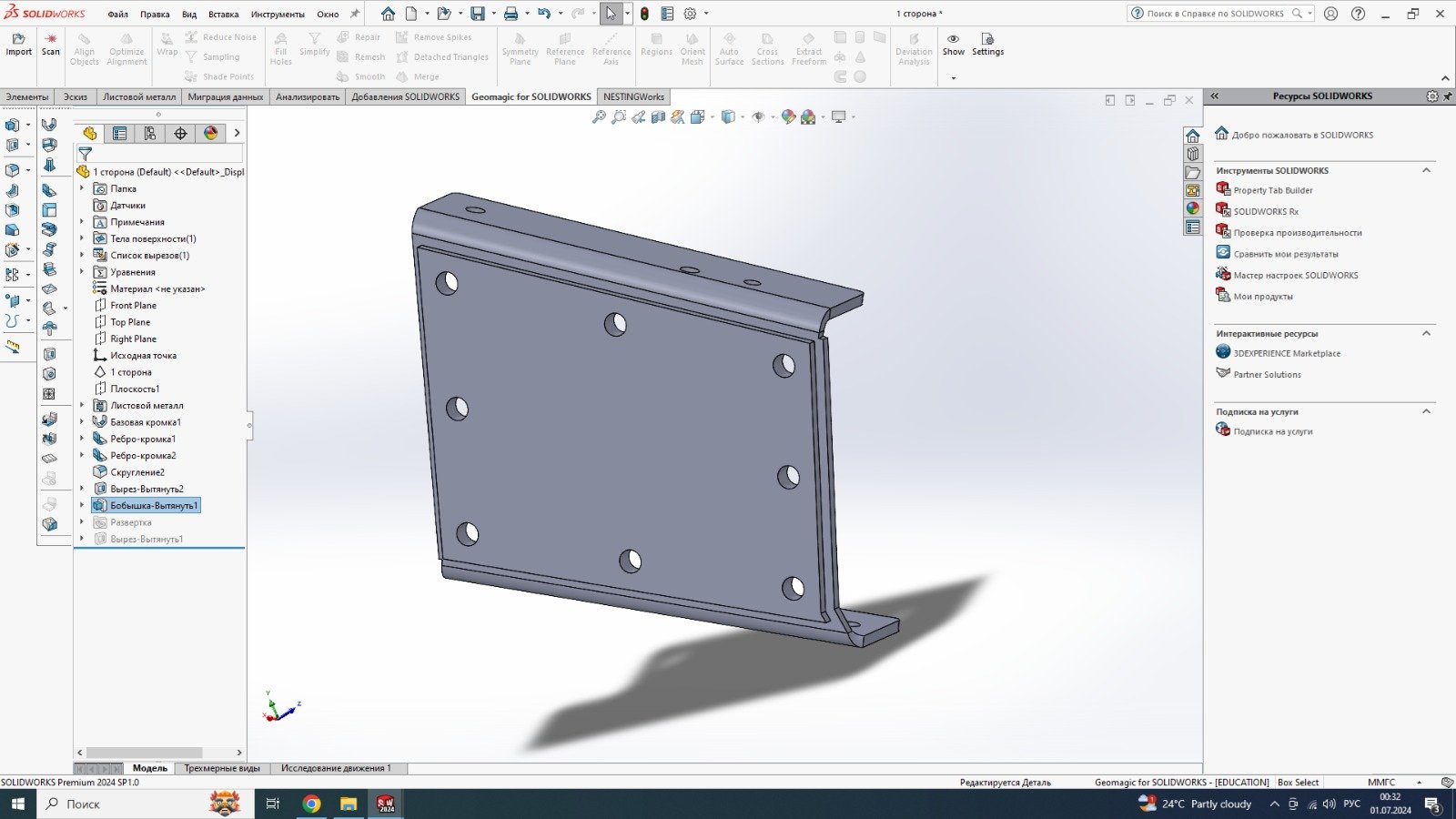Open the Display Style dropdown arrow above the viewport
Image resolution: width=1456 pixels, height=819 pixels.
pyautogui.click(x=742, y=116)
